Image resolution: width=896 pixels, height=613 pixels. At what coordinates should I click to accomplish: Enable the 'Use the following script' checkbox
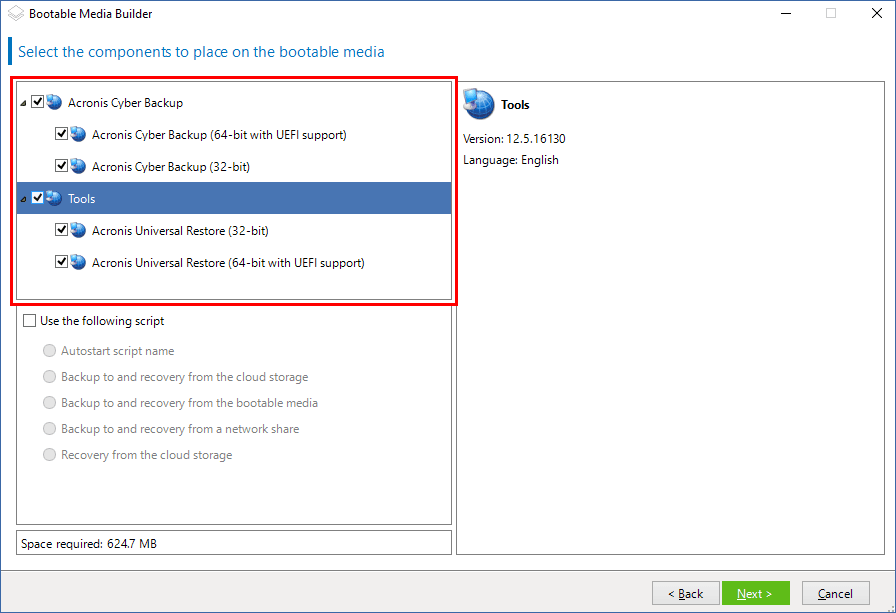click(x=29, y=321)
